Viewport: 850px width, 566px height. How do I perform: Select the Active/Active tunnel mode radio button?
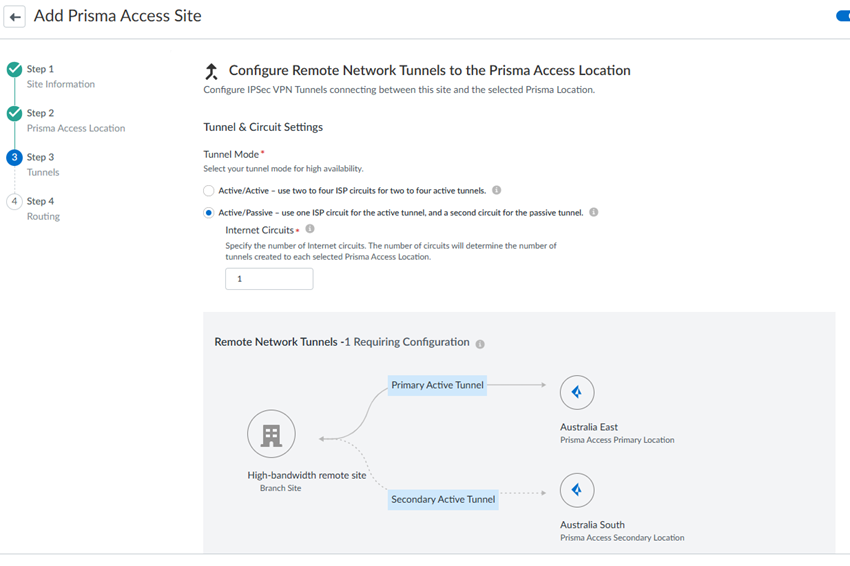209,191
